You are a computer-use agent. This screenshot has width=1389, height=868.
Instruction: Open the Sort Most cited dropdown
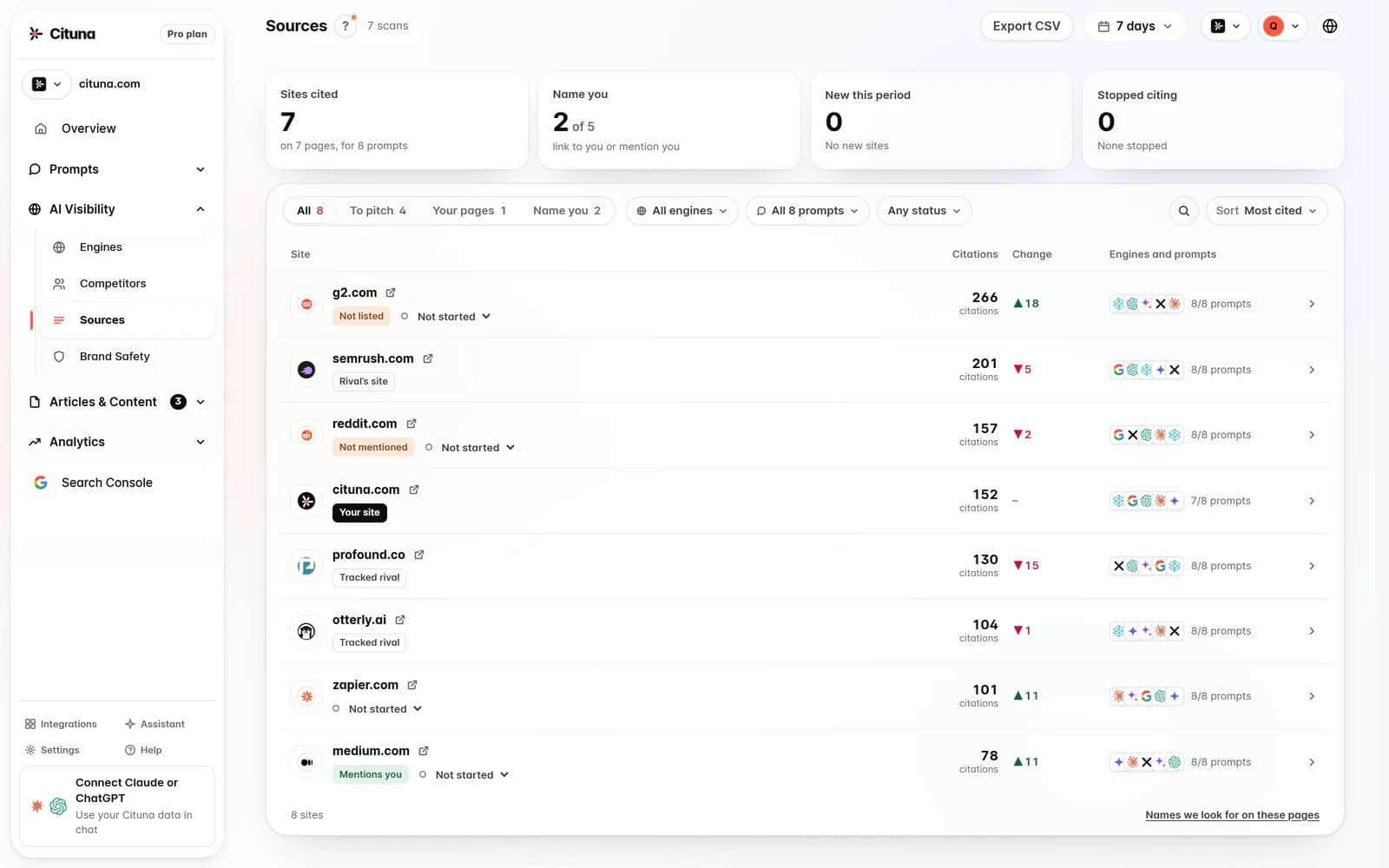click(1267, 211)
